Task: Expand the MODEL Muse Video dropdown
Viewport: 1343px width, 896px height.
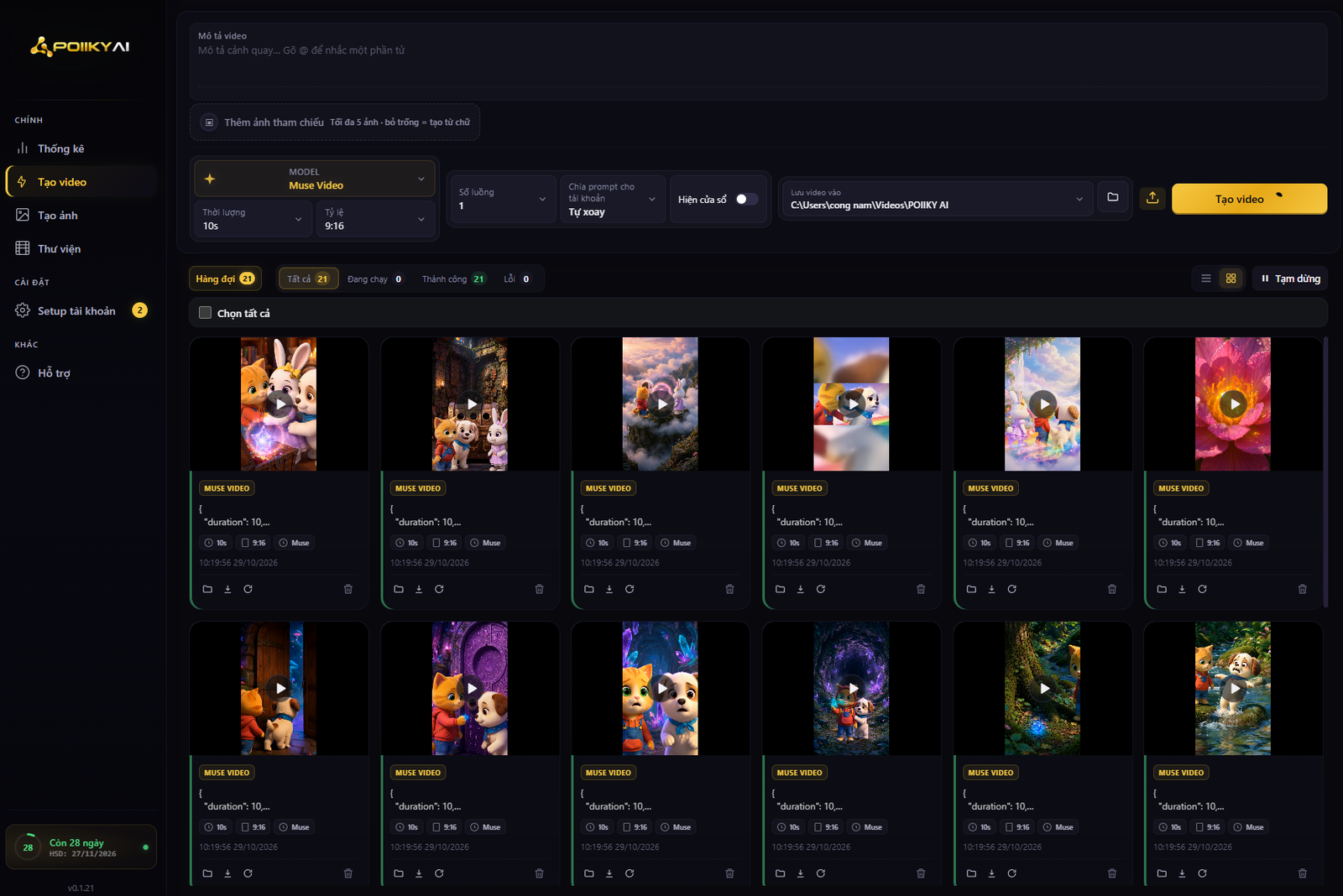Action: pos(315,179)
